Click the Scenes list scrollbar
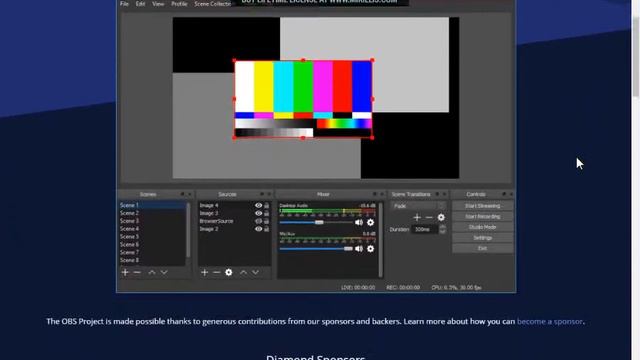Image resolution: width=640 pixels, height=360 pixels. coord(188,230)
